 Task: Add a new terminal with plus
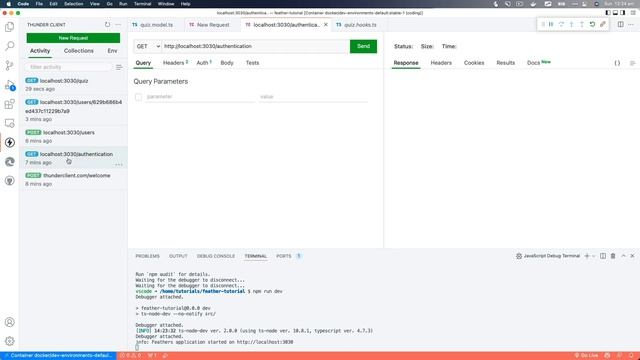point(587,256)
